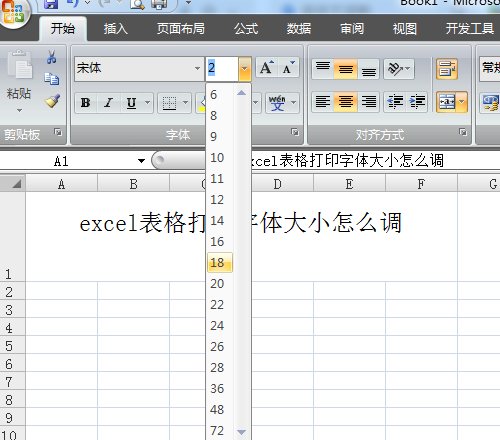Toggle italic formatting
The width and height of the screenshot is (500, 440).
108,103
